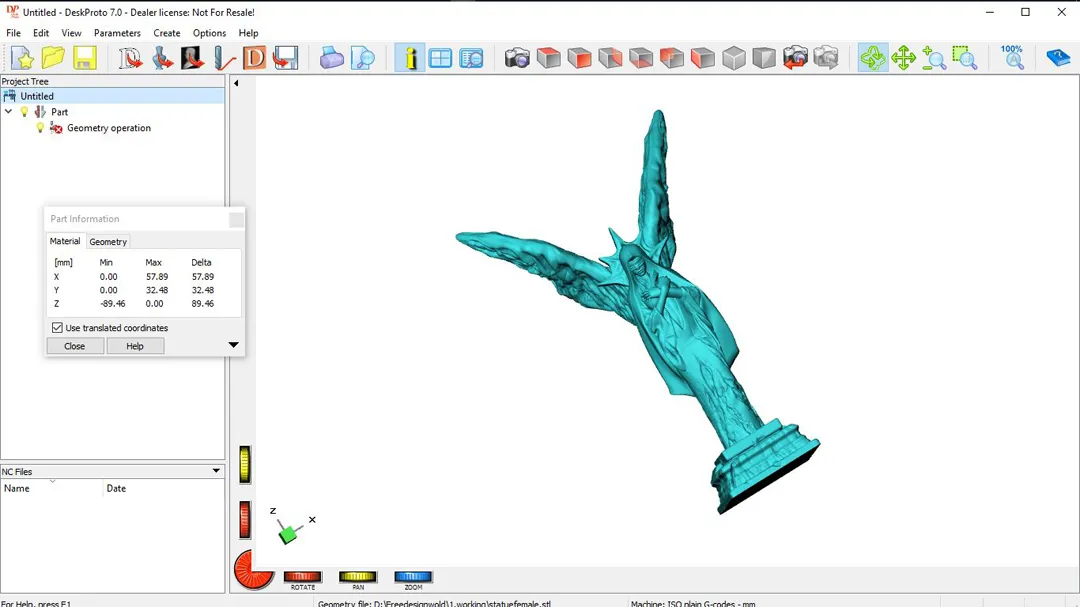Switch to the Geometry tab
The height and width of the screenshot is (607, 1080).
108,242
